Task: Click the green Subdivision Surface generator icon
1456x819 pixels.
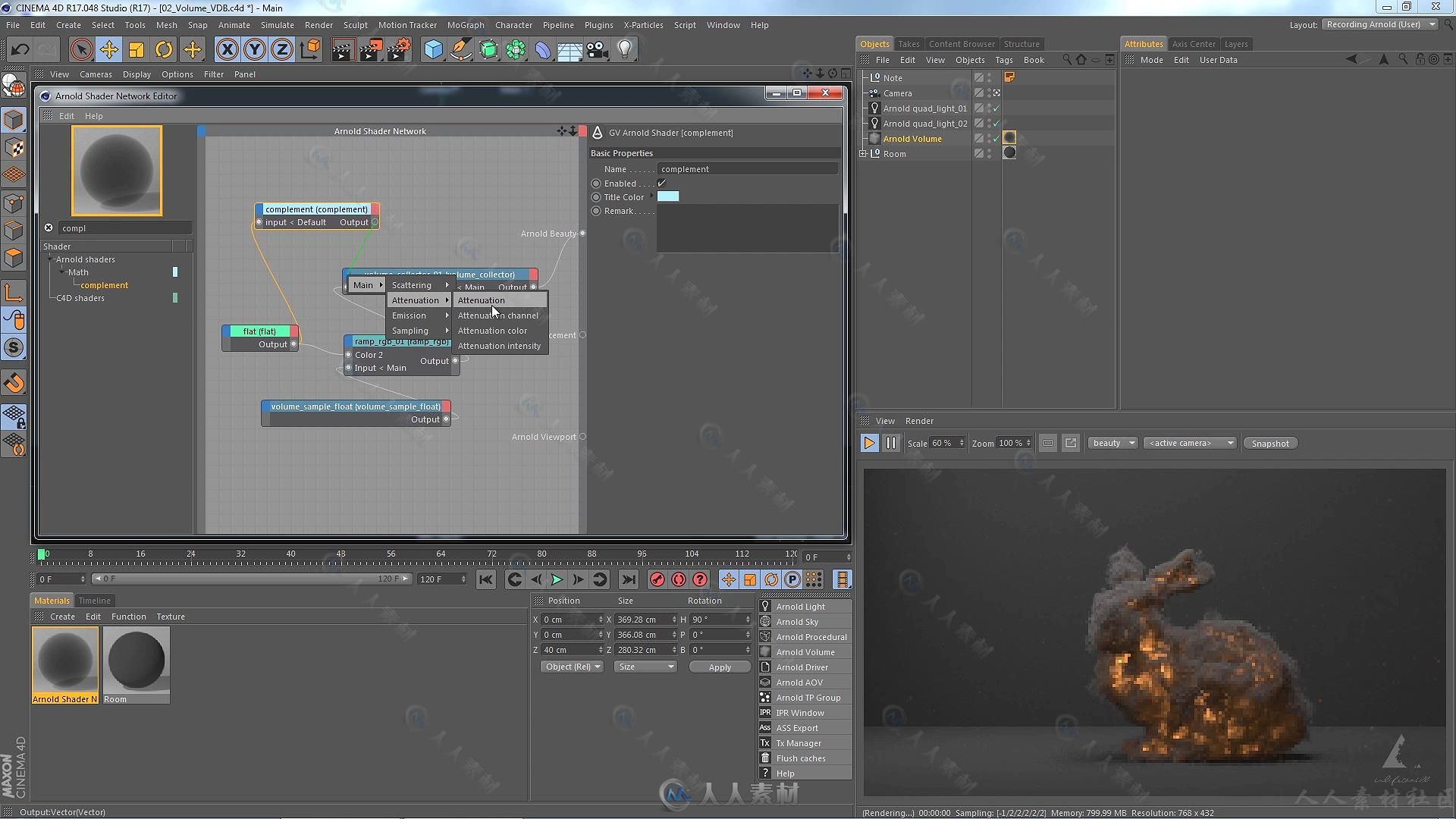Action: [x=488, y=50]
